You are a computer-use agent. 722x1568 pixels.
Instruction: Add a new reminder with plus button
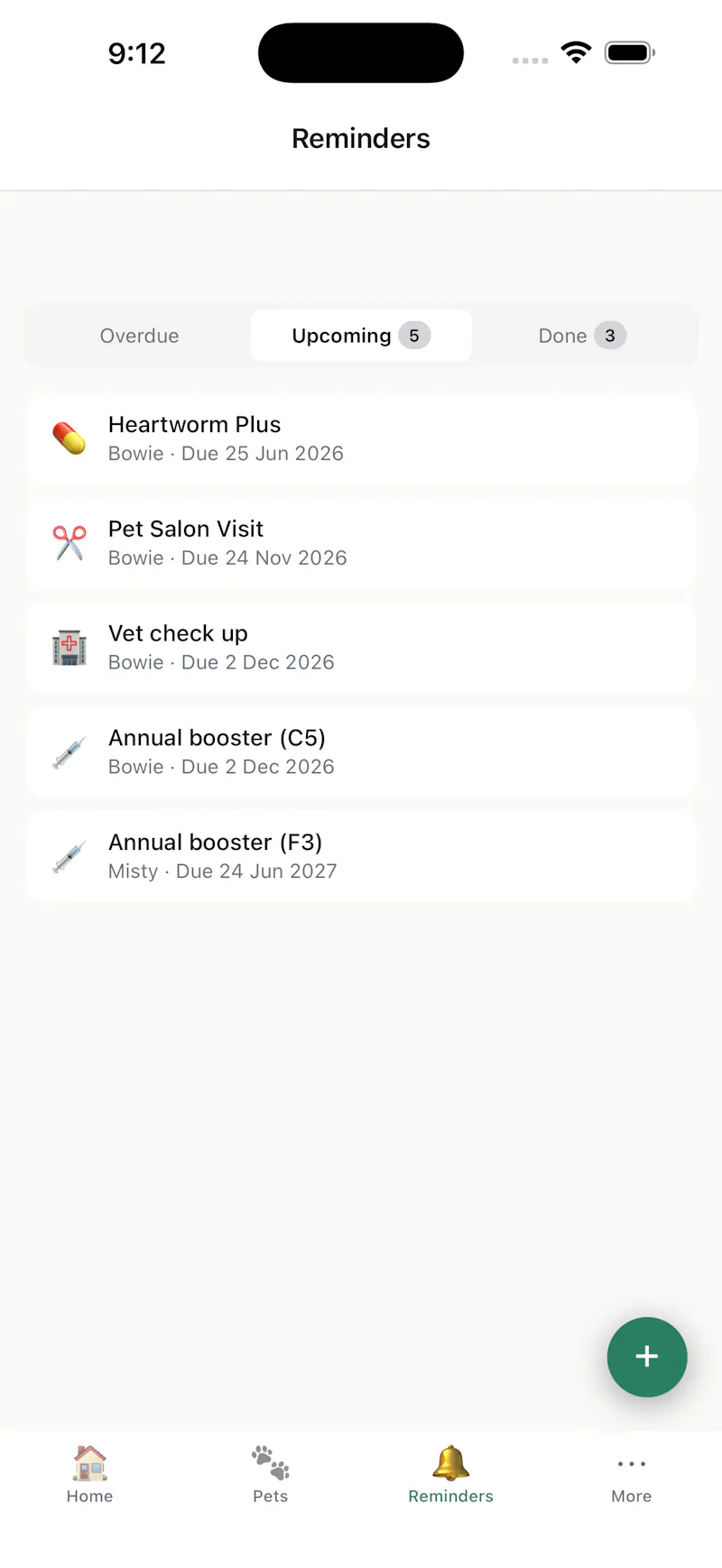coord(647,1357)
